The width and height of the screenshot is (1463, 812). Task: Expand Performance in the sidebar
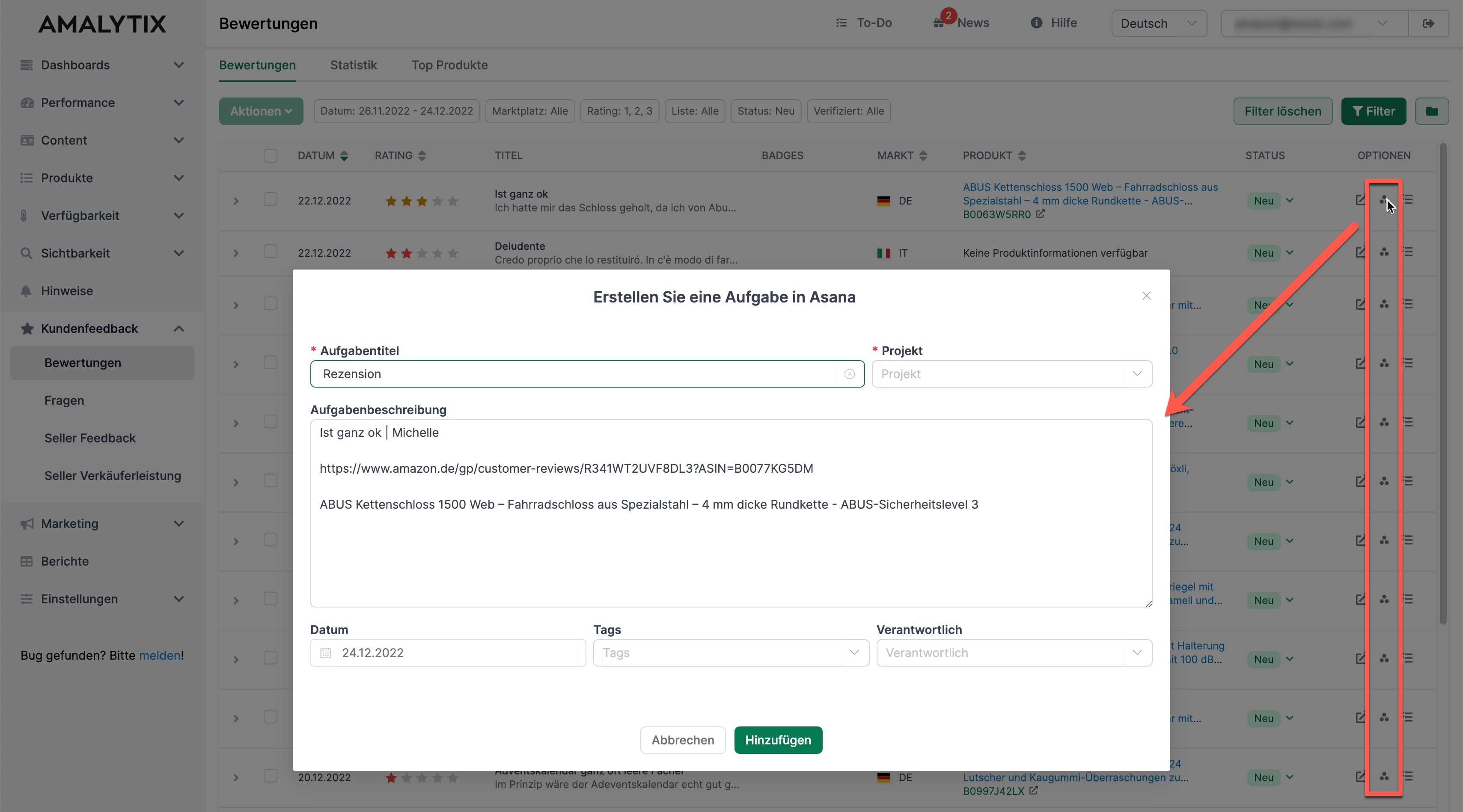tap(102, 102)
